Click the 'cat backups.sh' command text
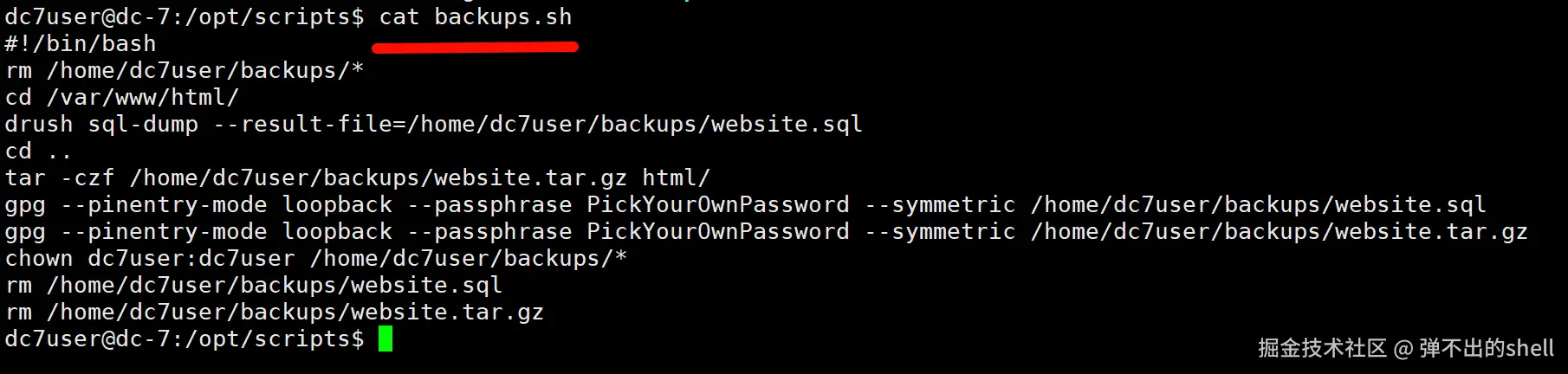This screenshot has width=1568, height=374. tap(476, 16)
